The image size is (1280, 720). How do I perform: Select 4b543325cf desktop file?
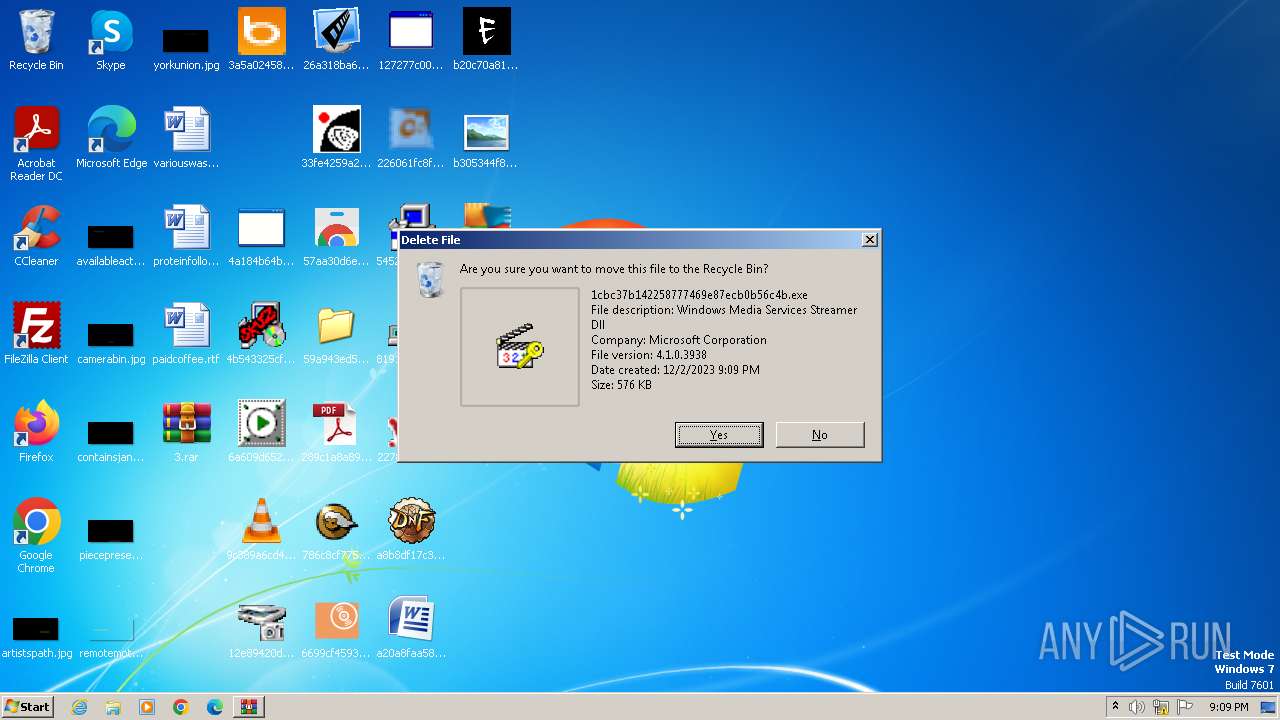(261, 334)
